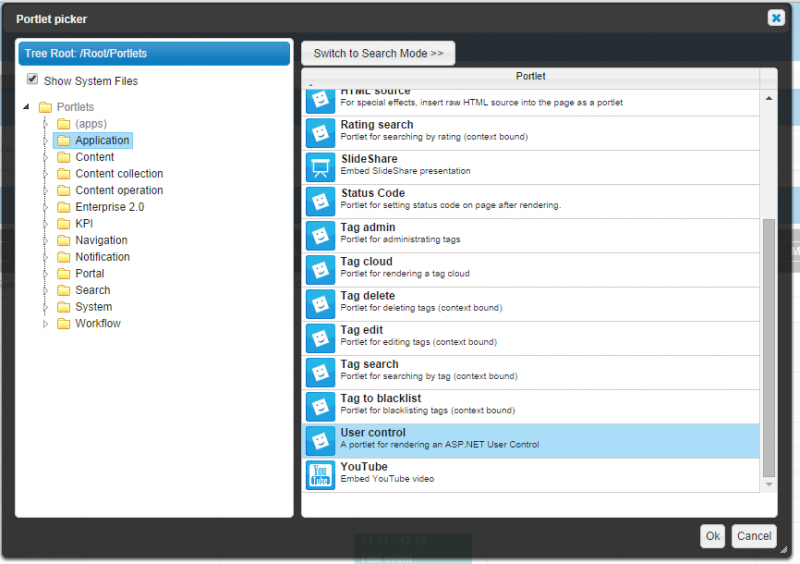Click the Content folder icon
The image size is (800, 564).
pyautogui.click(x=64, y=157)
